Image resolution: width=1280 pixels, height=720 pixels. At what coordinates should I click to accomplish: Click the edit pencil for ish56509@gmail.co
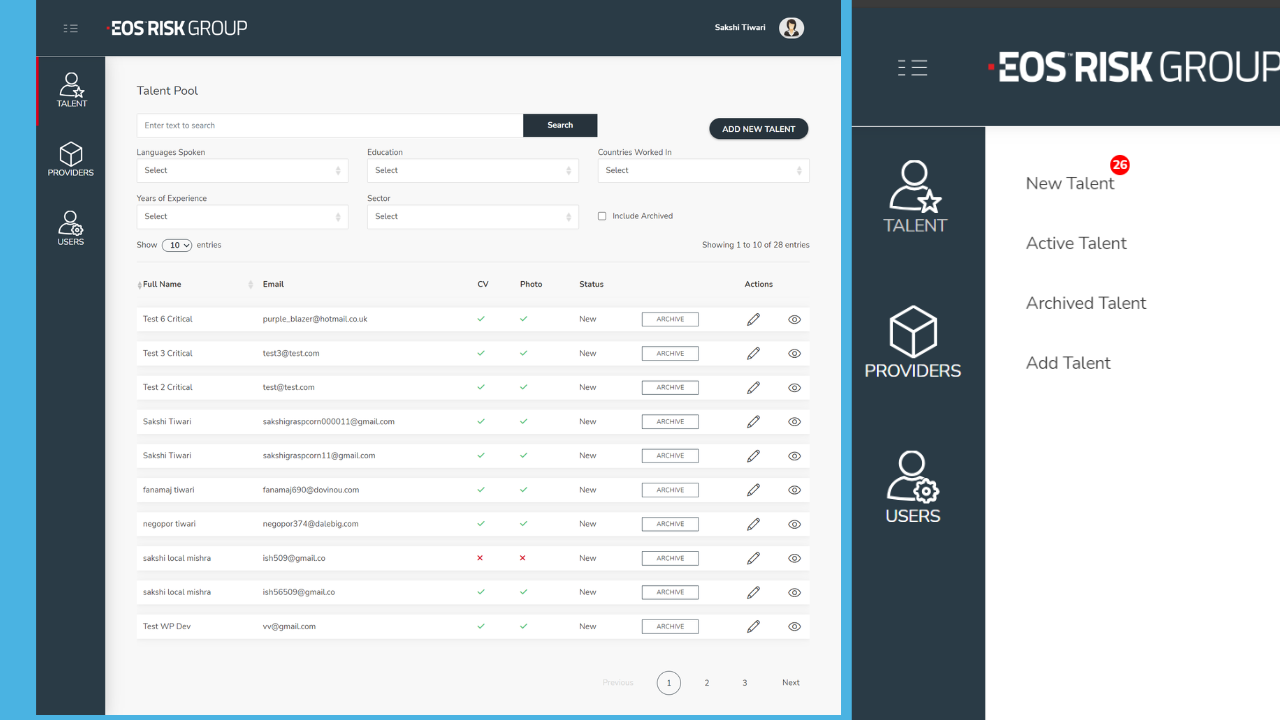(x=753, y=592)
